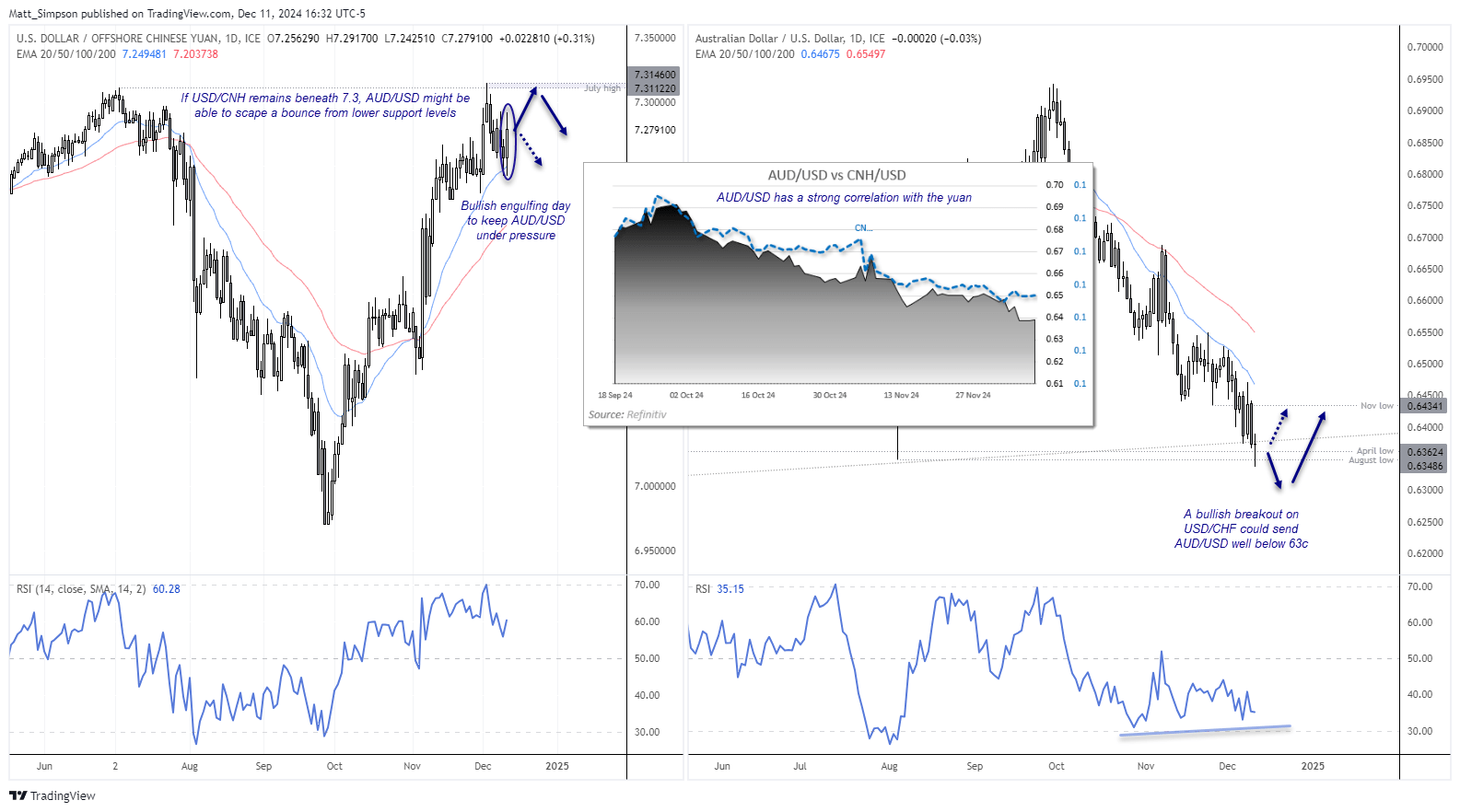Screen dimensions: 1460x812
Task: Click the 2025 label on AUD/USD time axis
Action: (1313, 766)
